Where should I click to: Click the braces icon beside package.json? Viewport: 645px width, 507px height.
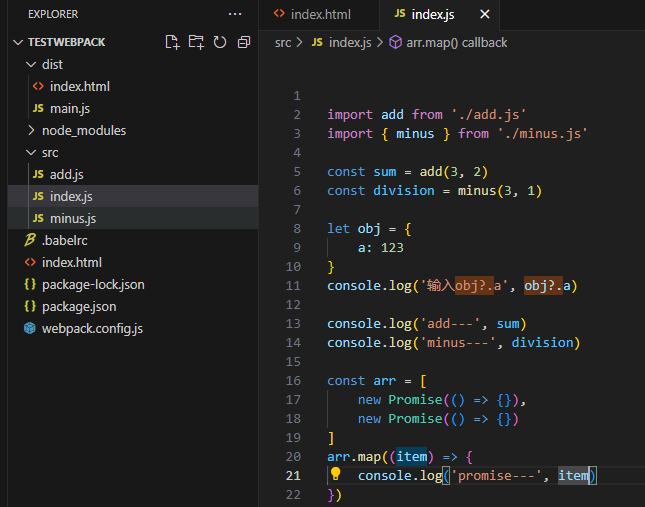(x=30, y=306)
